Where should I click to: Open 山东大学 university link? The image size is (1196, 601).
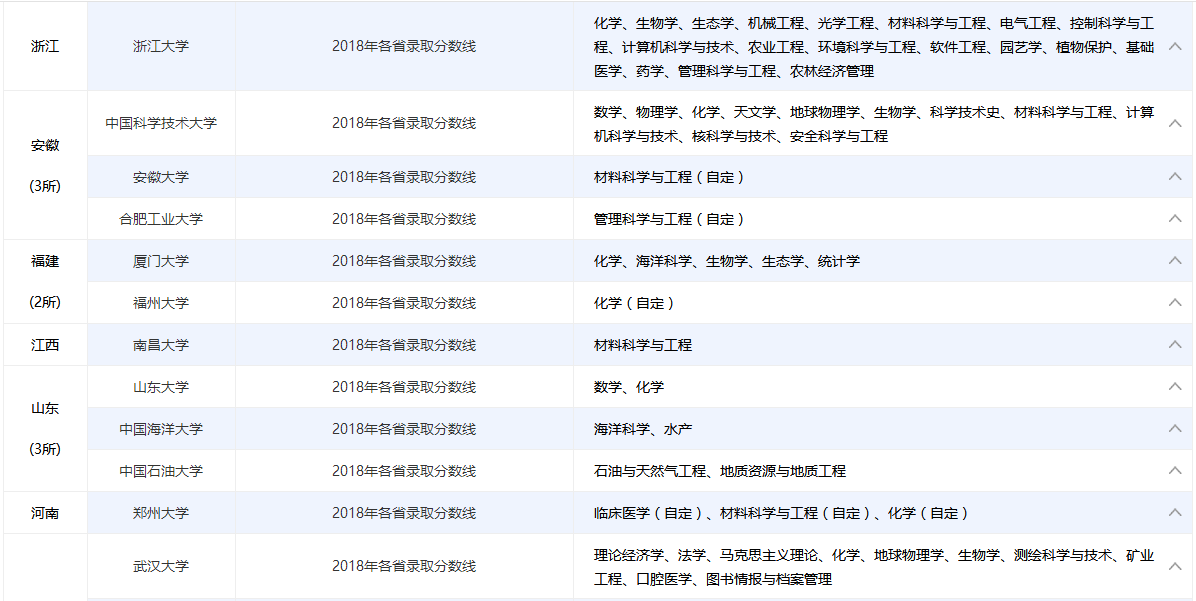coord(161,387)
